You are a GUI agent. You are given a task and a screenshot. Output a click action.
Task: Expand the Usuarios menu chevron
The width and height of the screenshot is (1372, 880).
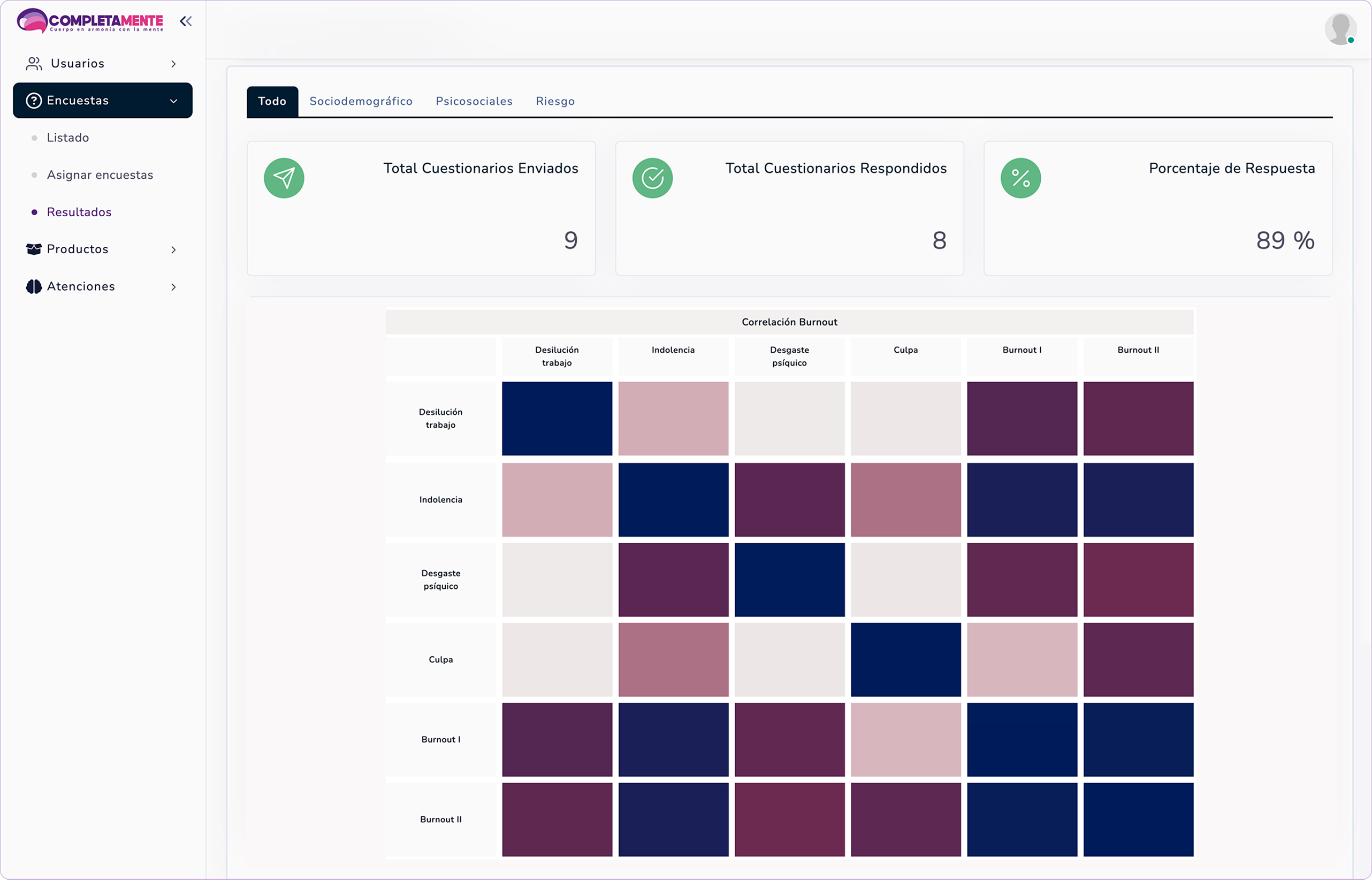(x=174, y=64)
